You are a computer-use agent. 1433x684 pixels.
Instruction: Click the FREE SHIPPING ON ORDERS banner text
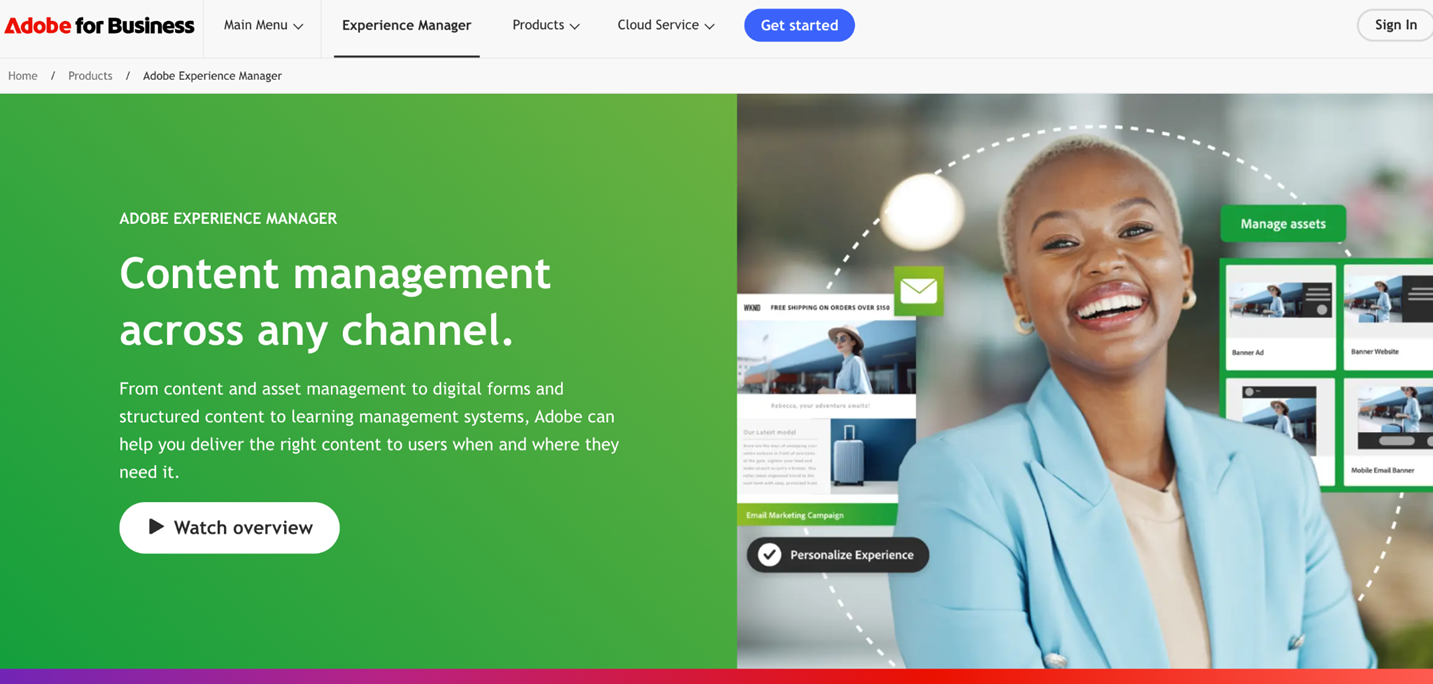829,308
